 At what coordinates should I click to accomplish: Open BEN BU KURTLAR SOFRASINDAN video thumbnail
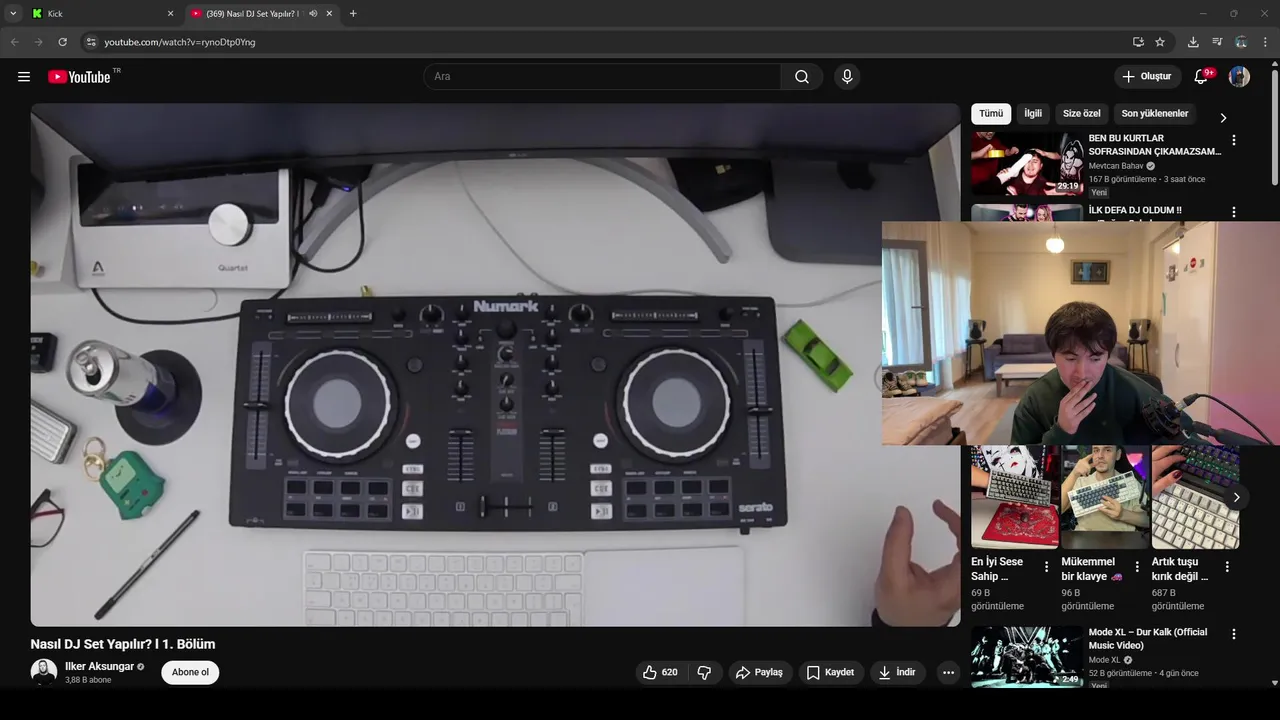point(1027,163)
